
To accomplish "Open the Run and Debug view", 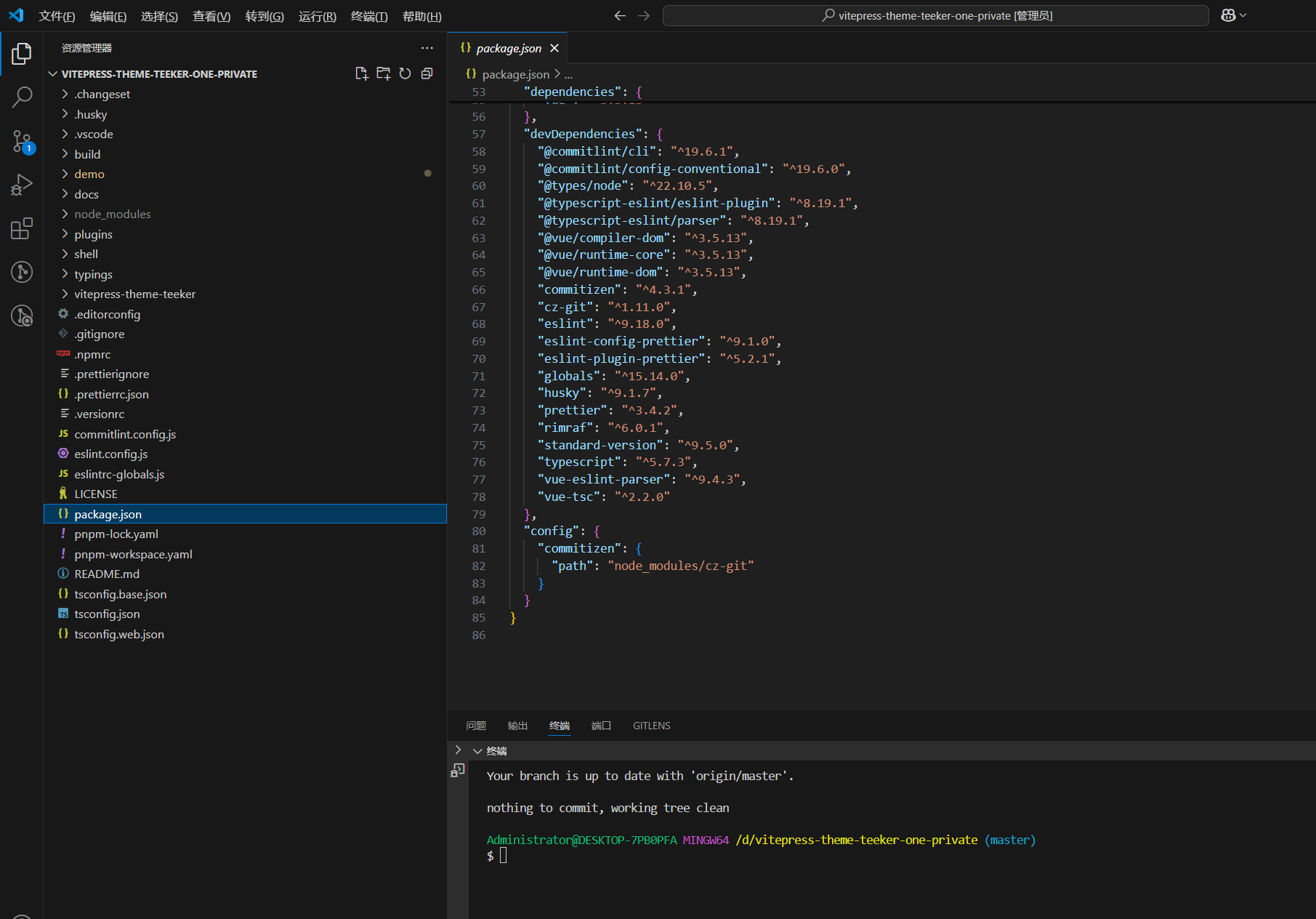I will (22, 185).
